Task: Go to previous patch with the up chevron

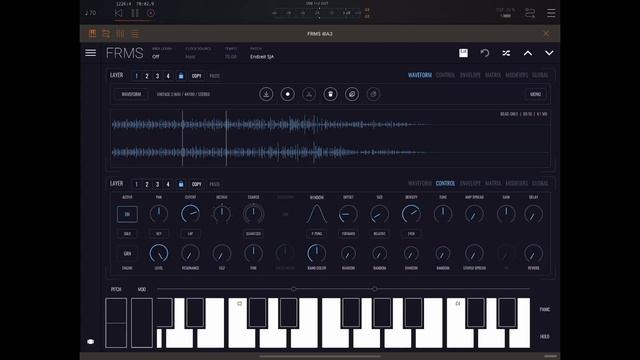Action: coord(528,53)
